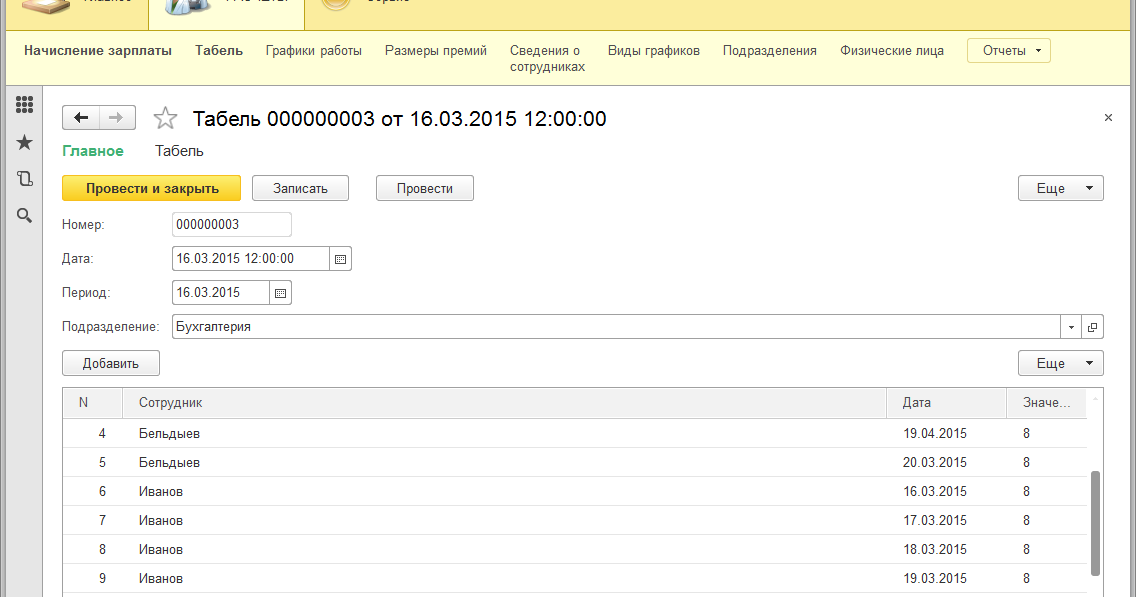The image size is (1136, 597).
Task: Open Графики работы link
Action: point(314,51)
